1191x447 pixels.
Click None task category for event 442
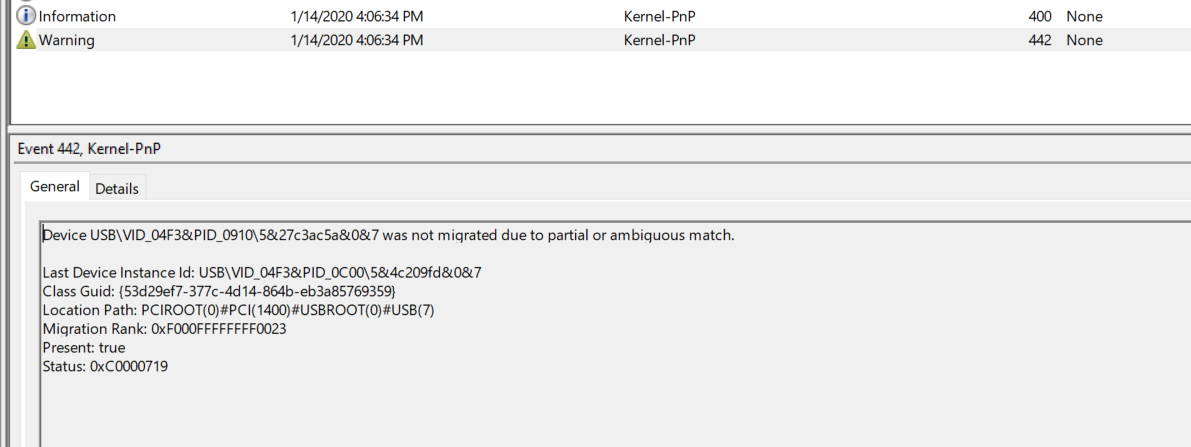coord(1084,40)
